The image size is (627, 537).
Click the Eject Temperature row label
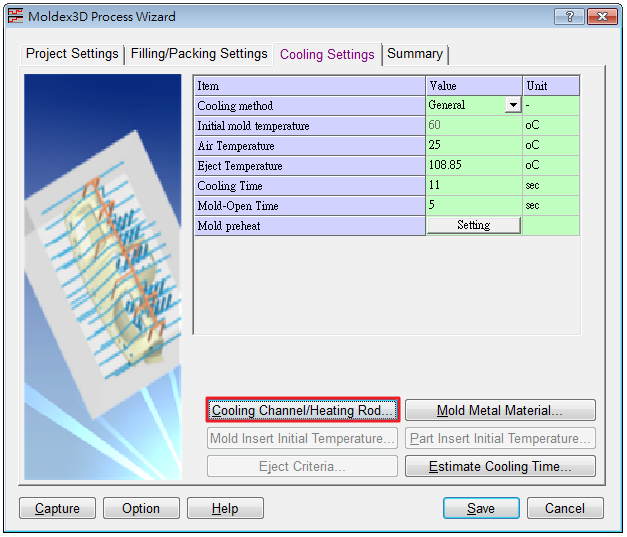click(310, 166)
